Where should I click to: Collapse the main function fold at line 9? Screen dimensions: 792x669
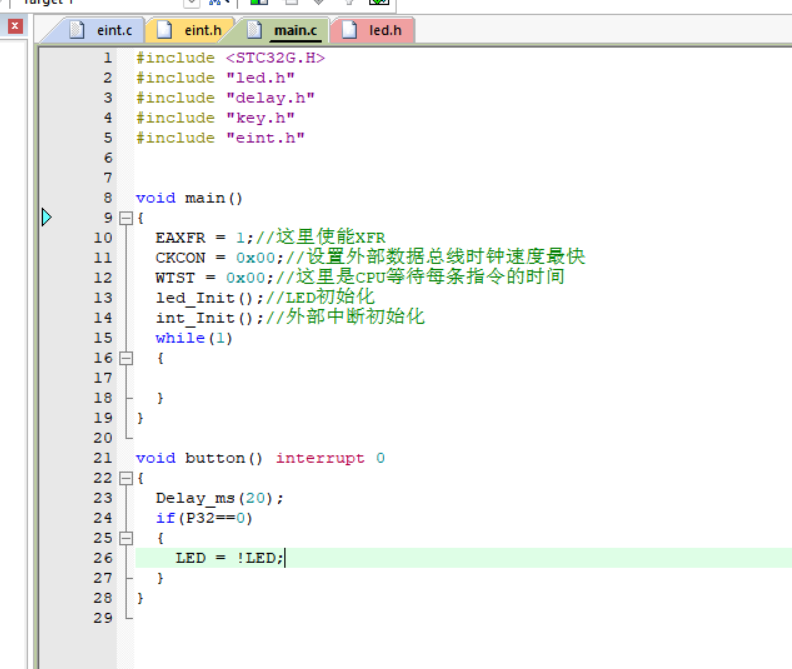coord(125,218)
